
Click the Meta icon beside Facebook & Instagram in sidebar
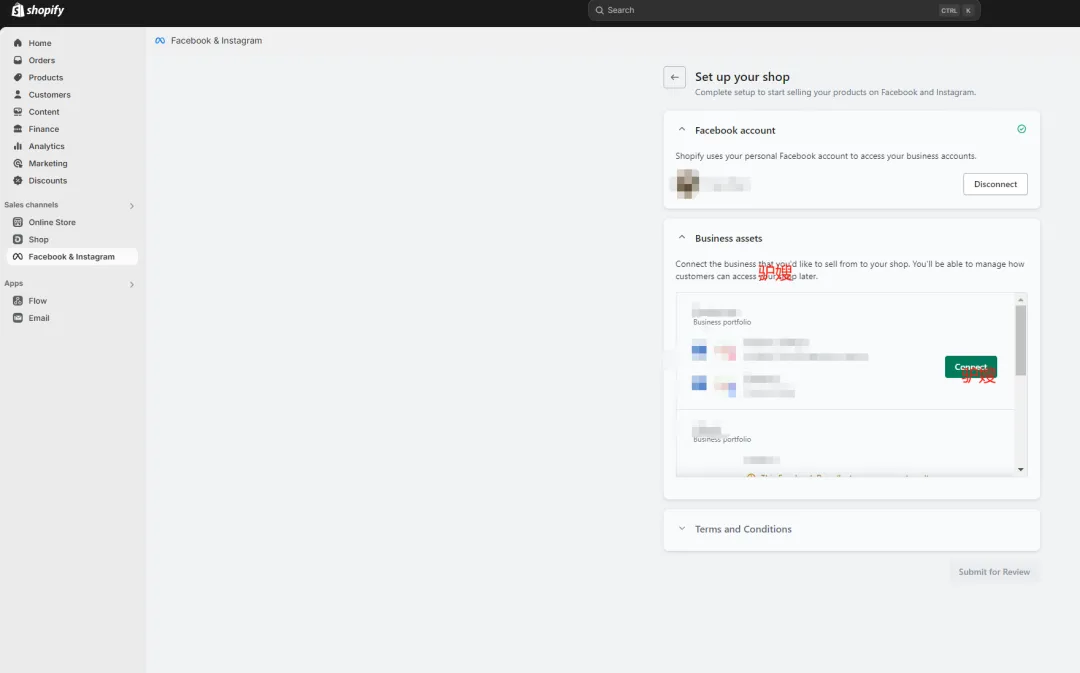pos(18,256)
